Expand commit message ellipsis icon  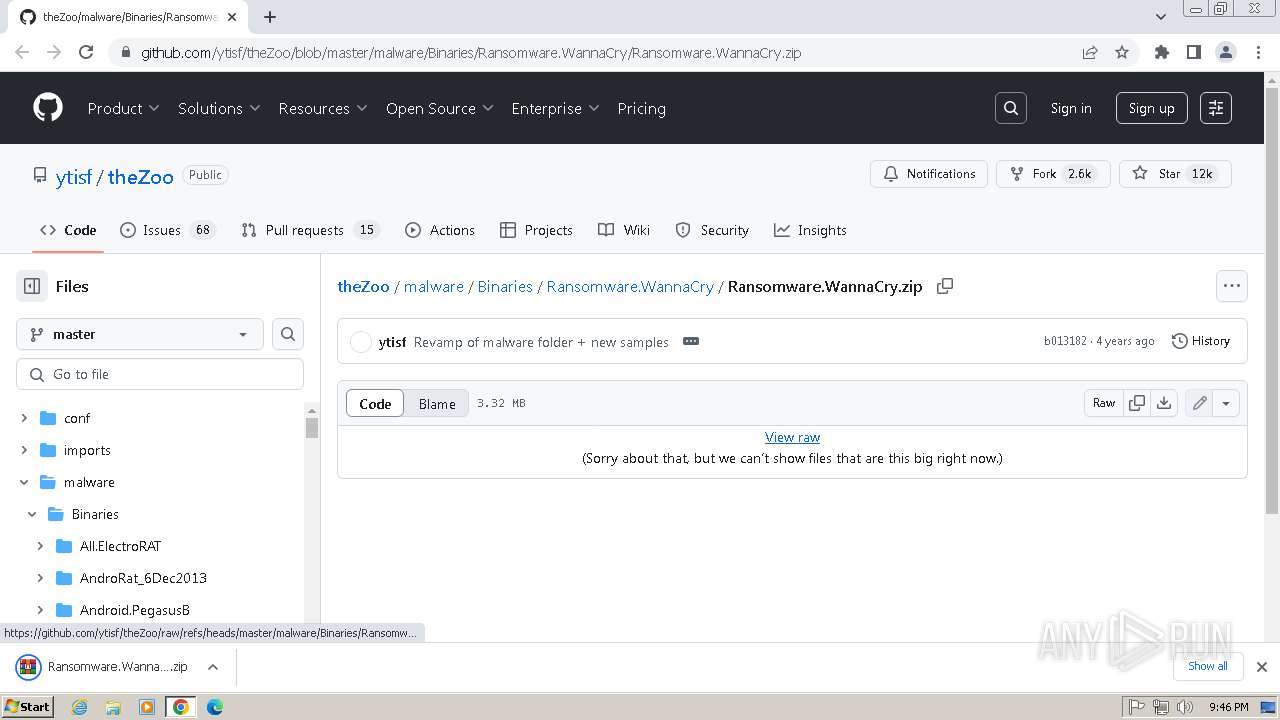(691, 341)
